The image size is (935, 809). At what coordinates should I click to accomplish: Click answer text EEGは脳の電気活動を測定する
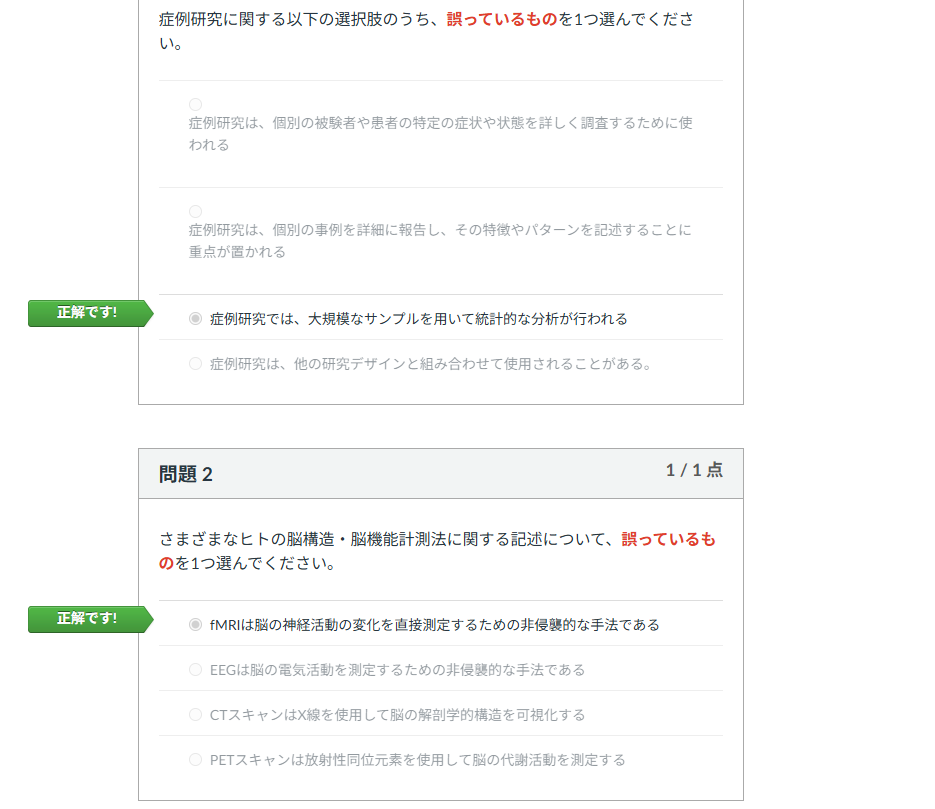click(x=397, y=670)
